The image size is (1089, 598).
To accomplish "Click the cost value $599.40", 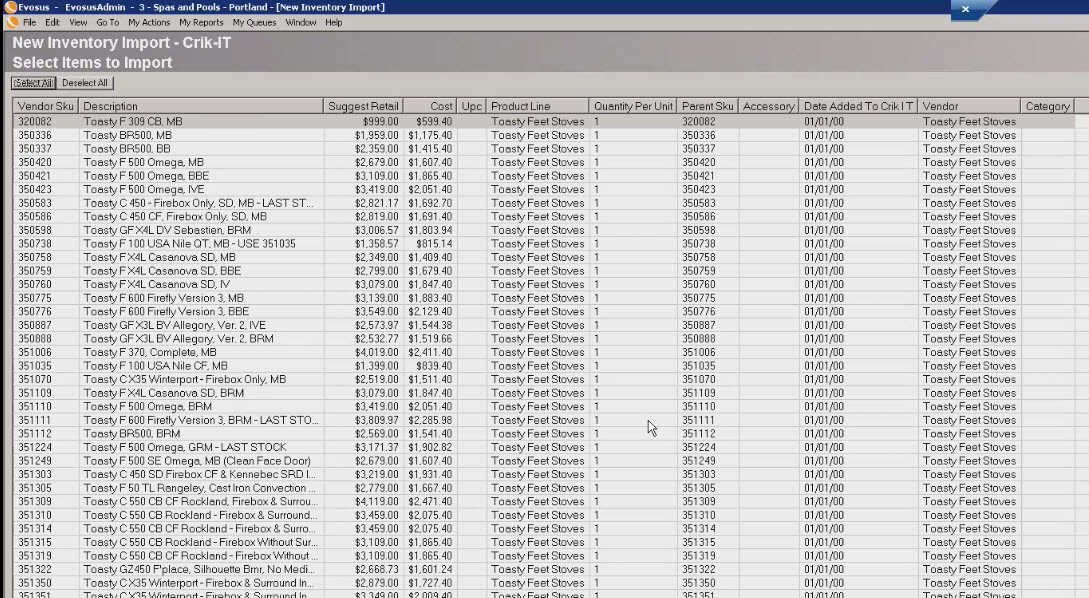I will pos(434,122).
